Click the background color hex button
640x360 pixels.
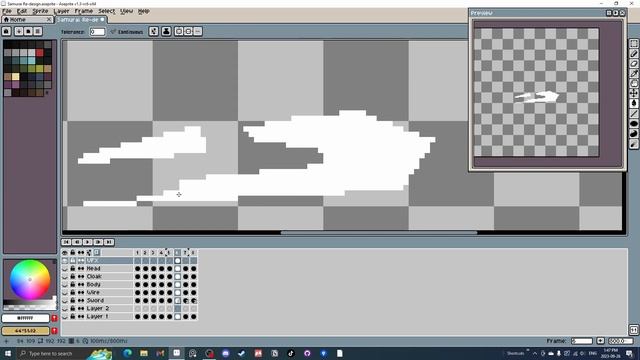26,331
